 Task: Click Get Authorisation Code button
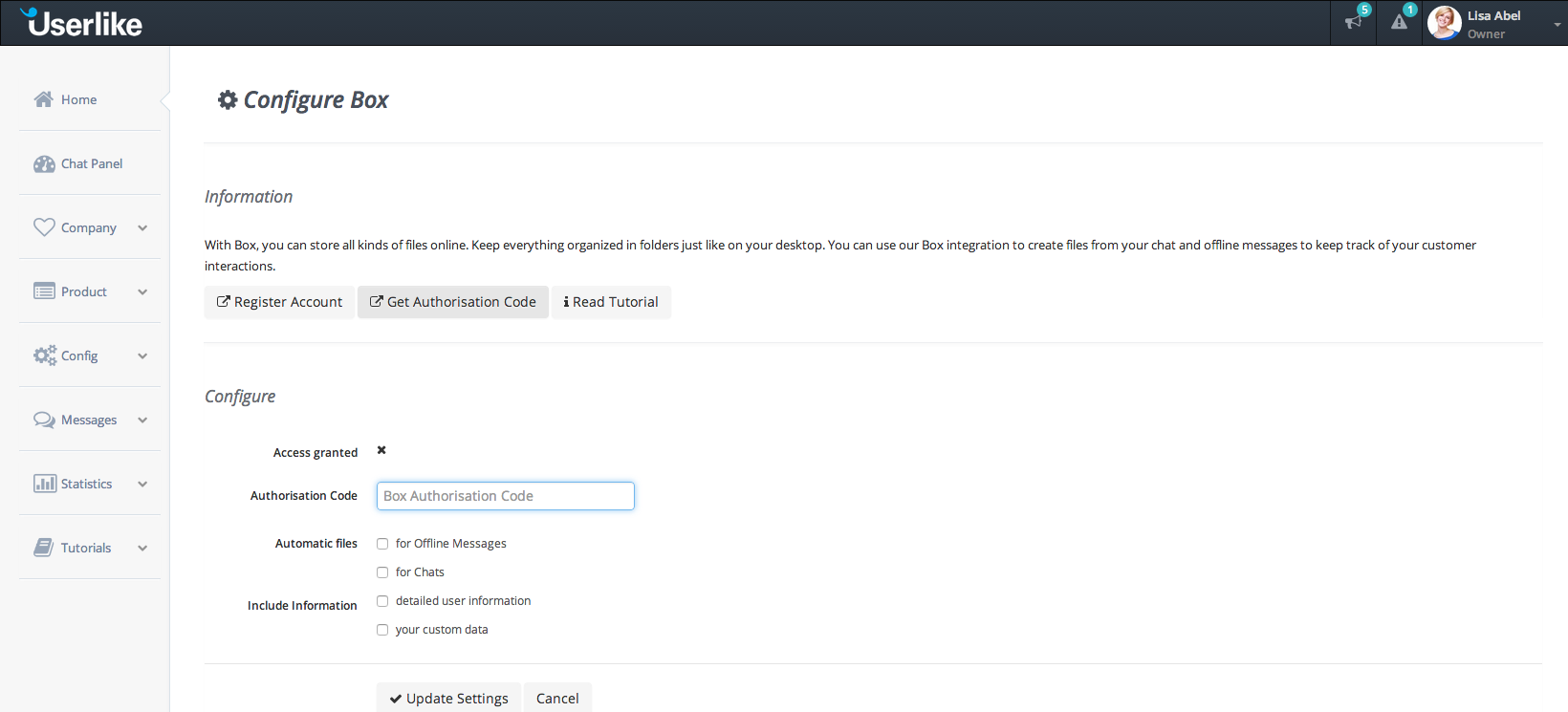(x=453, y=302)
